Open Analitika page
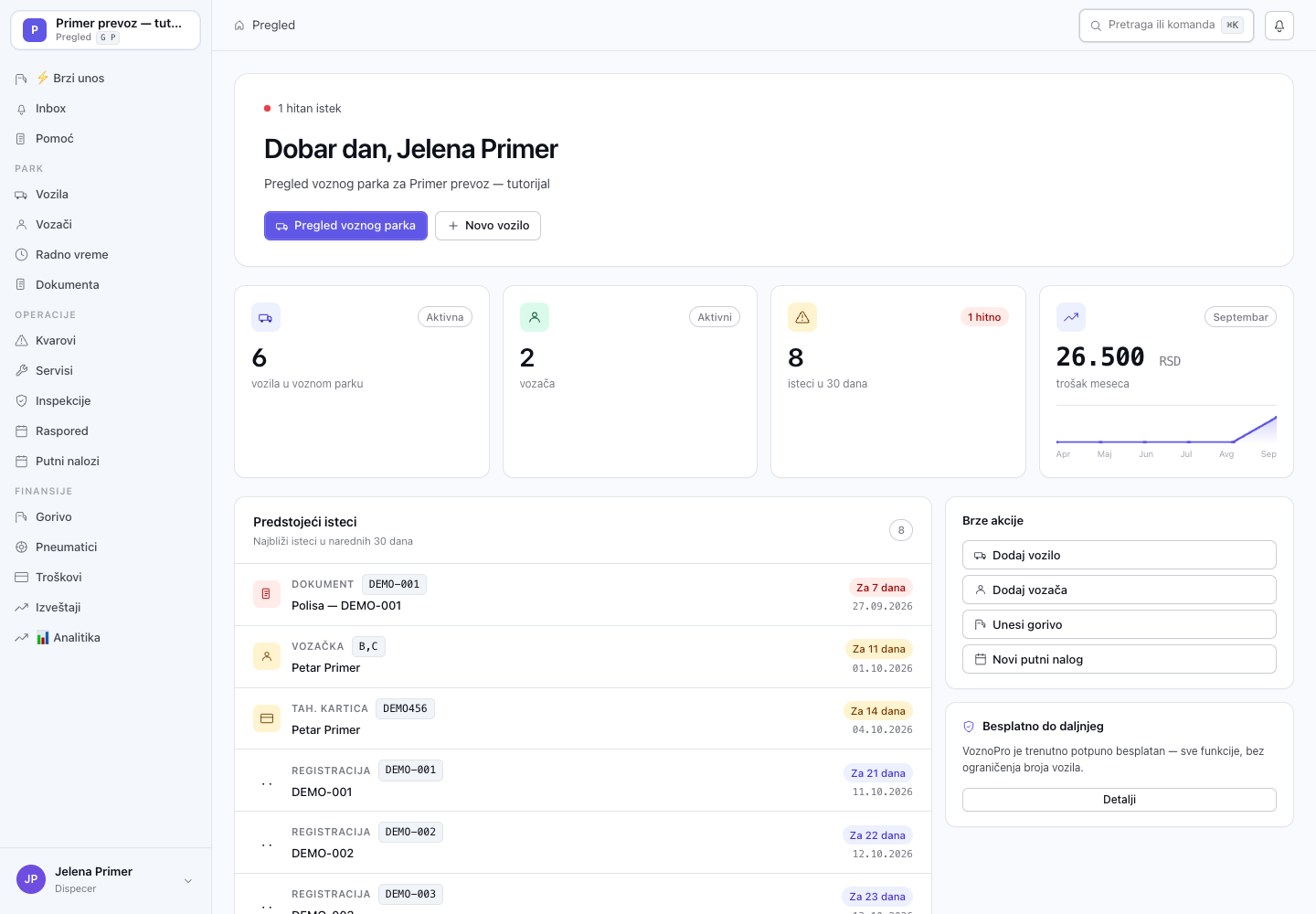Image resolution: width=1316 pixels, height=914 pixels. [105, 638]
